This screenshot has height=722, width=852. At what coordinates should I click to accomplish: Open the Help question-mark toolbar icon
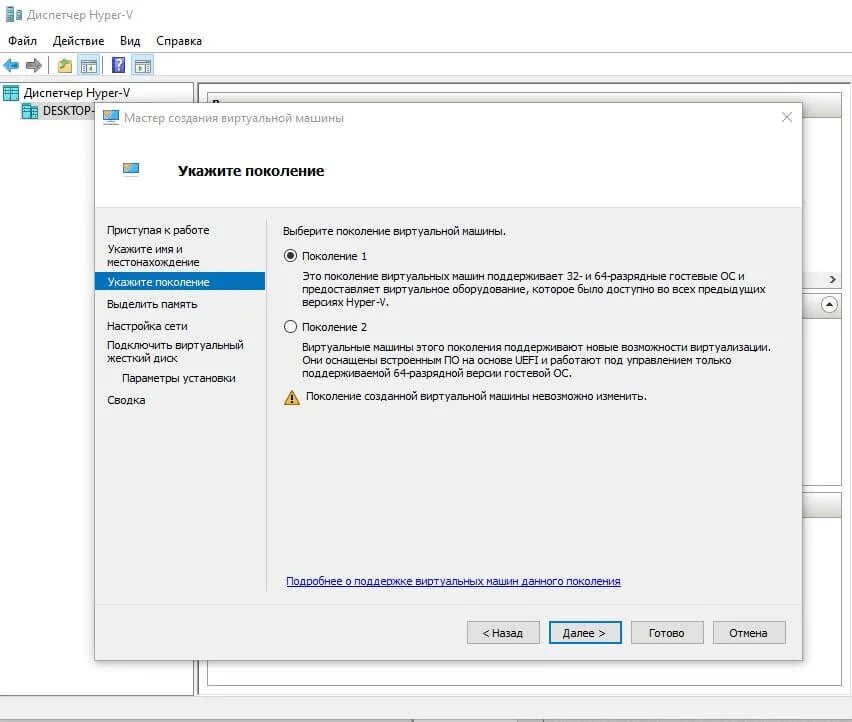click(x=118, y=65)
